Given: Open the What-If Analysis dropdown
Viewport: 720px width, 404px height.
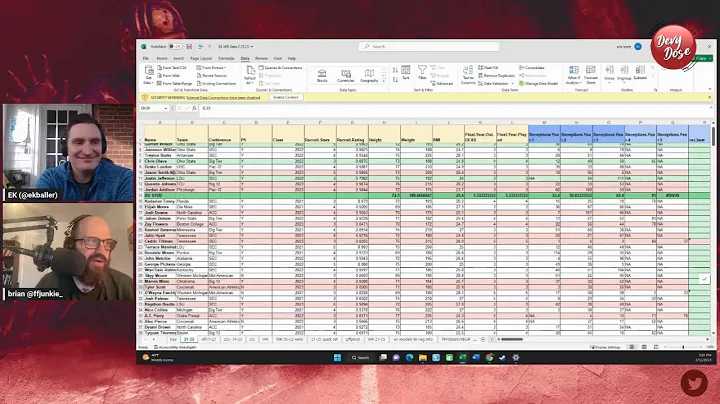Looking at the screenshot, I should [574, 75].
